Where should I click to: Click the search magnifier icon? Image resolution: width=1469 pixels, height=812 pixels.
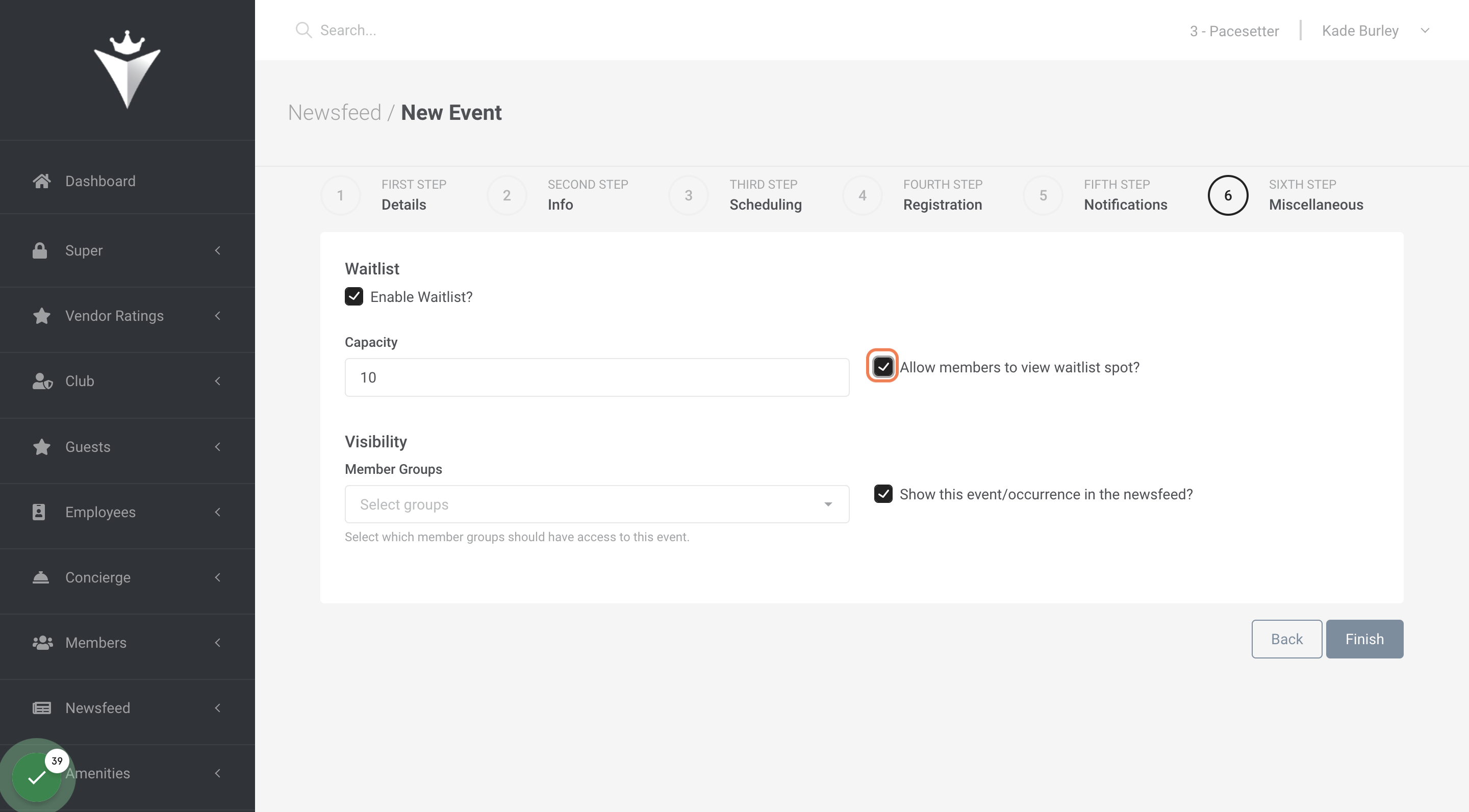[303, 30]
